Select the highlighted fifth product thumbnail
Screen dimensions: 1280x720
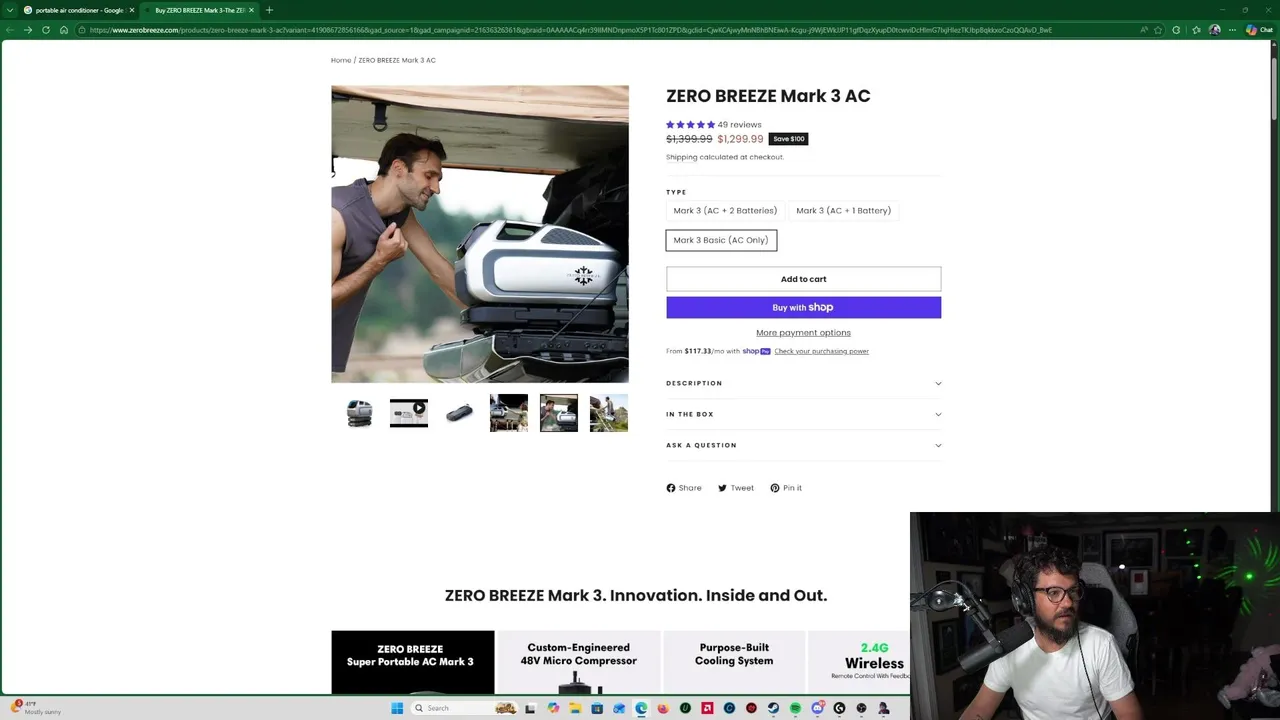pos(559,413)
